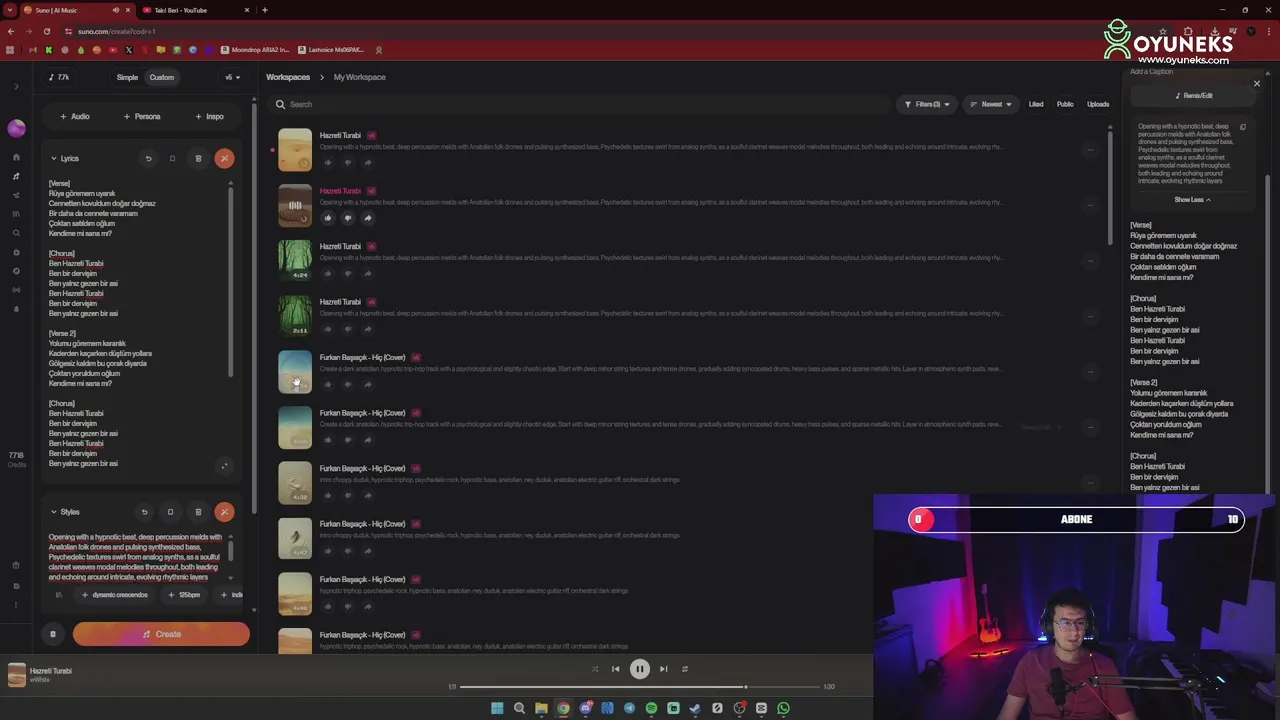Open Spotify from the Windows taskbar
This screenshot has width=1280, height=720.
coord(651,708)
